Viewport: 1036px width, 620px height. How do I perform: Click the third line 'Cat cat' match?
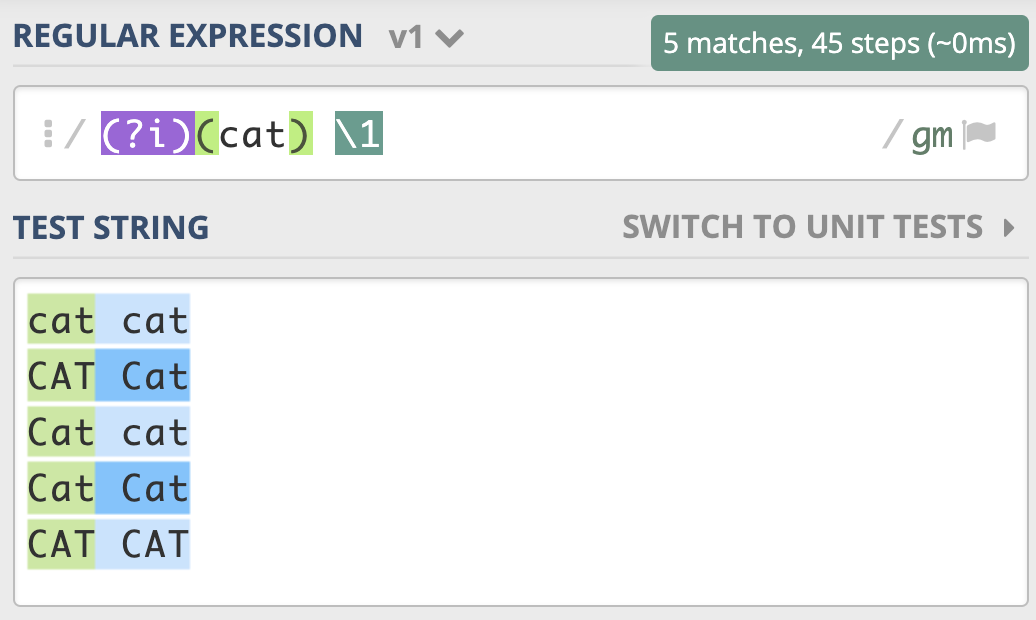pos(108,432)
